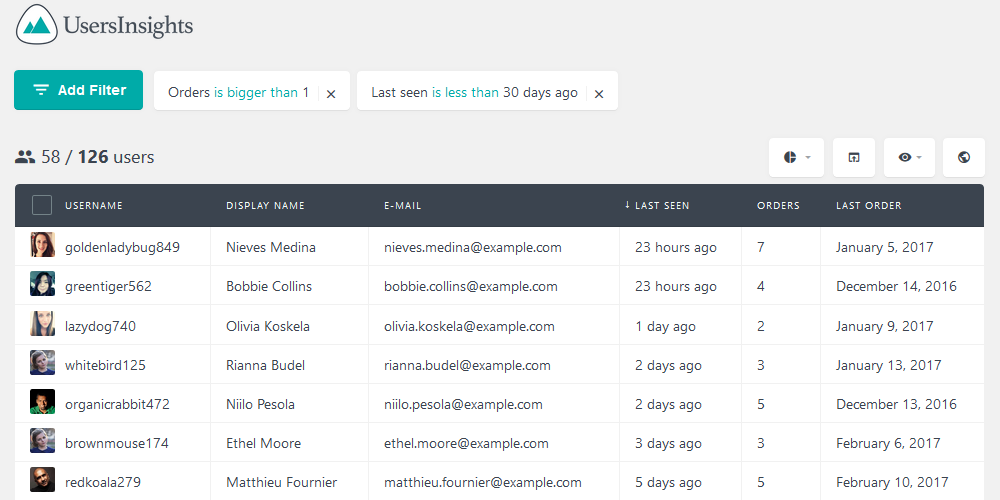Toggle the select all users checkbox
The width and height of the screenshot is (1000, 500).
42,205
